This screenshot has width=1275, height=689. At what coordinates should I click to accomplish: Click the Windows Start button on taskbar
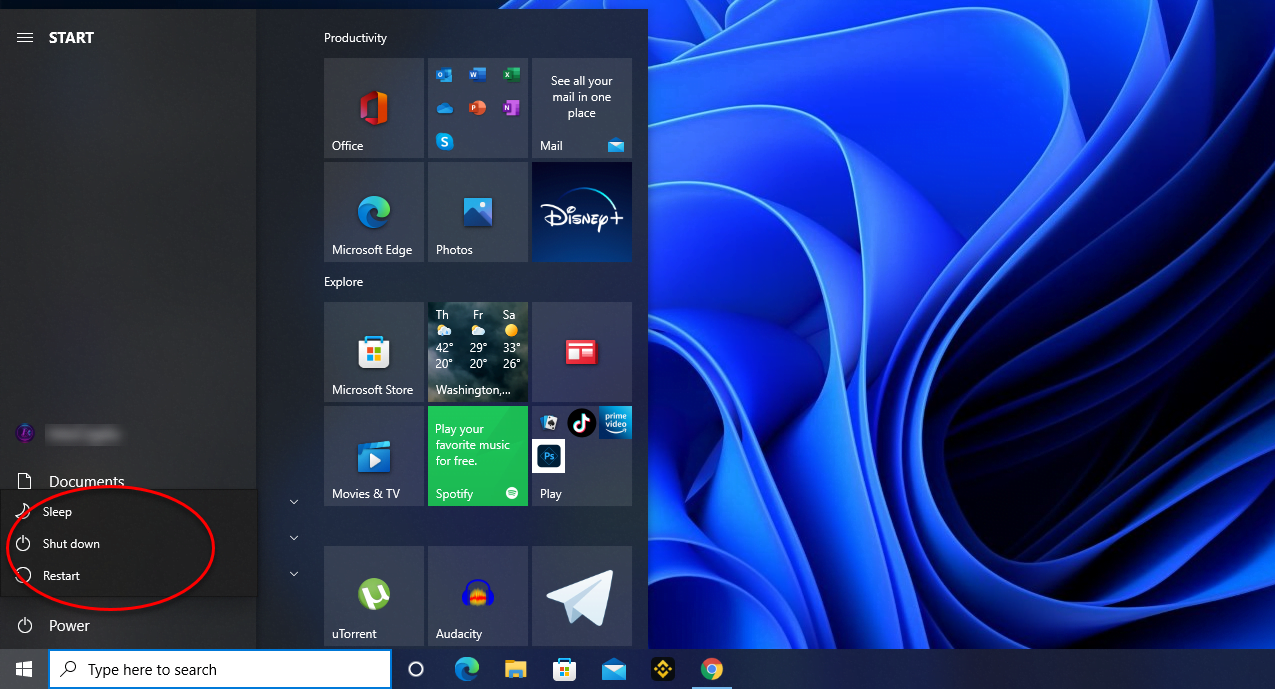(x=24, y=669)
